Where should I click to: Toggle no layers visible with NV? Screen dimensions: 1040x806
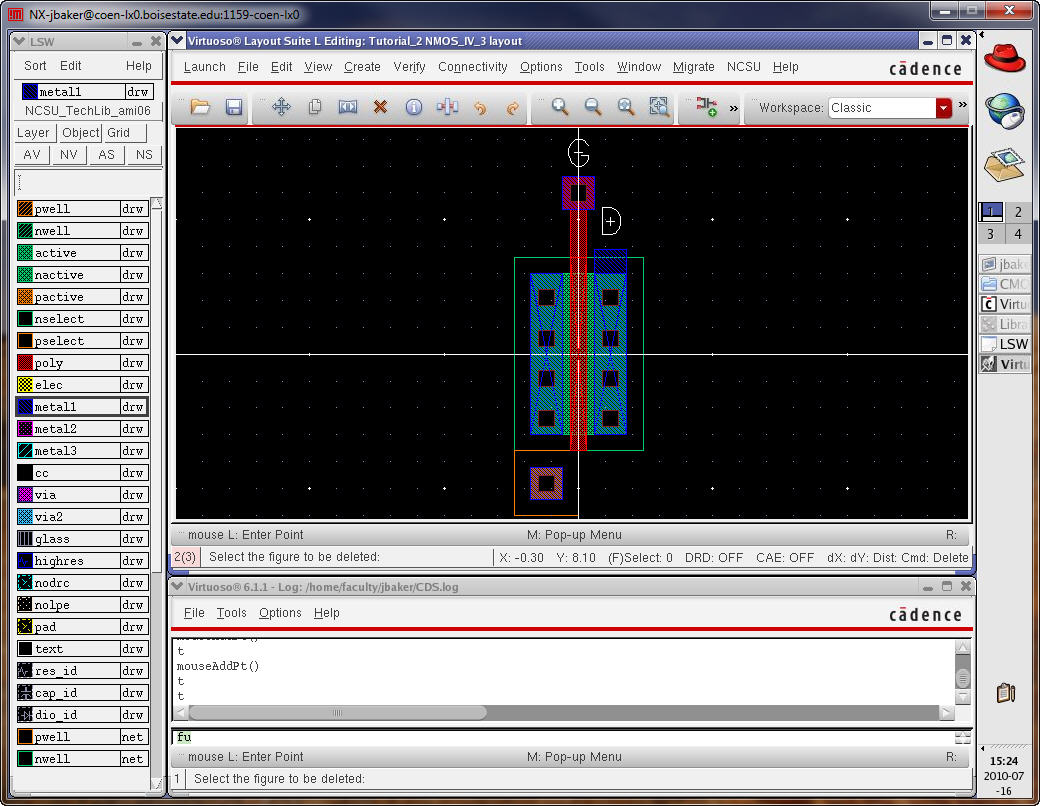(68, 155)
